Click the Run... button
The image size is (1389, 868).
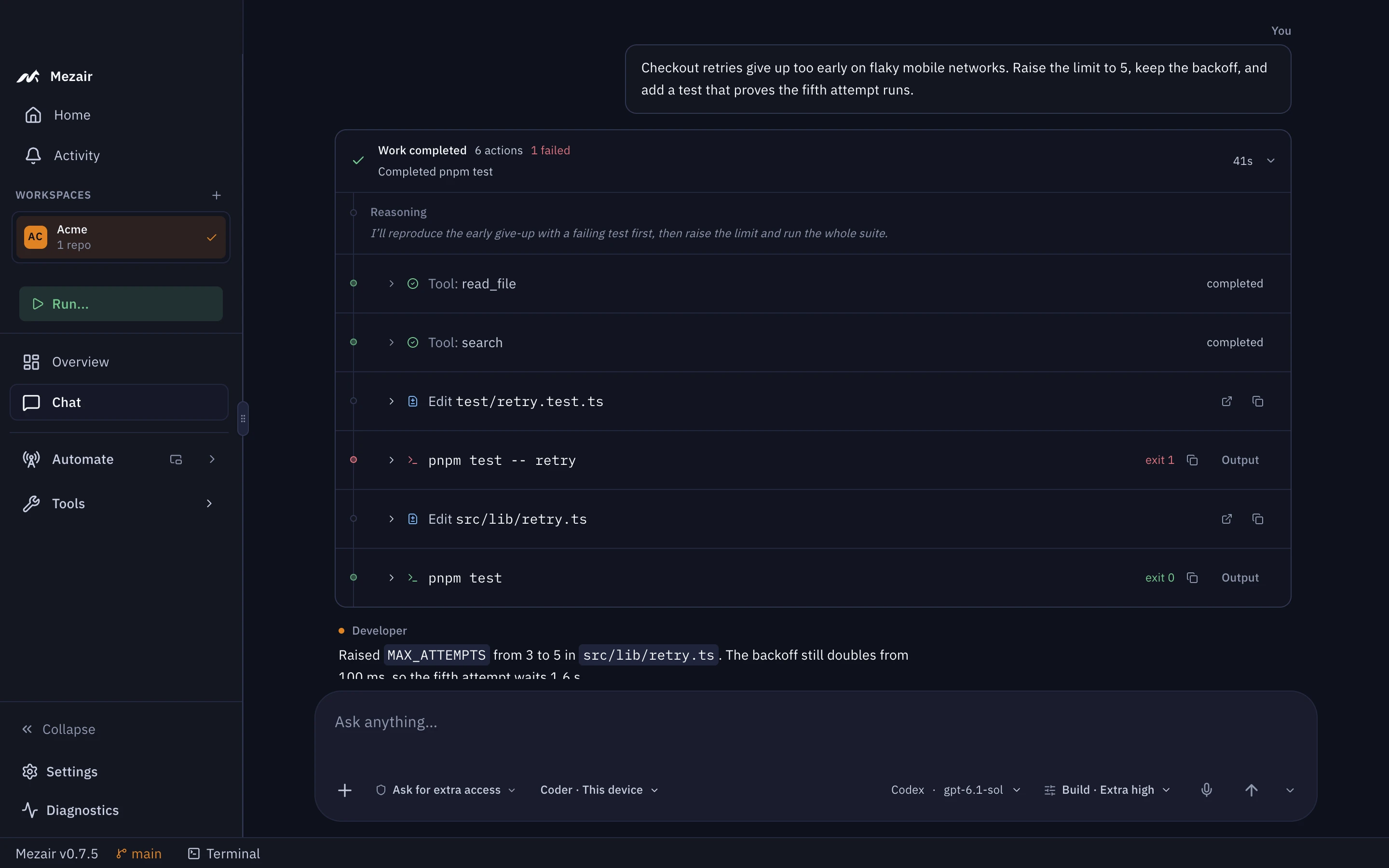(x=121, y=304)
